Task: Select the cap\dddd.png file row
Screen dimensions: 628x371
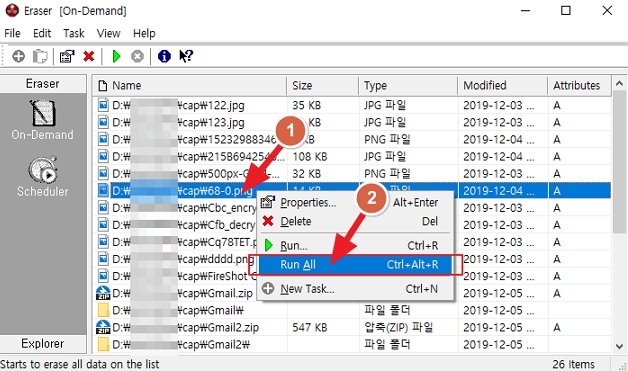Action: [x=352, y=259]
